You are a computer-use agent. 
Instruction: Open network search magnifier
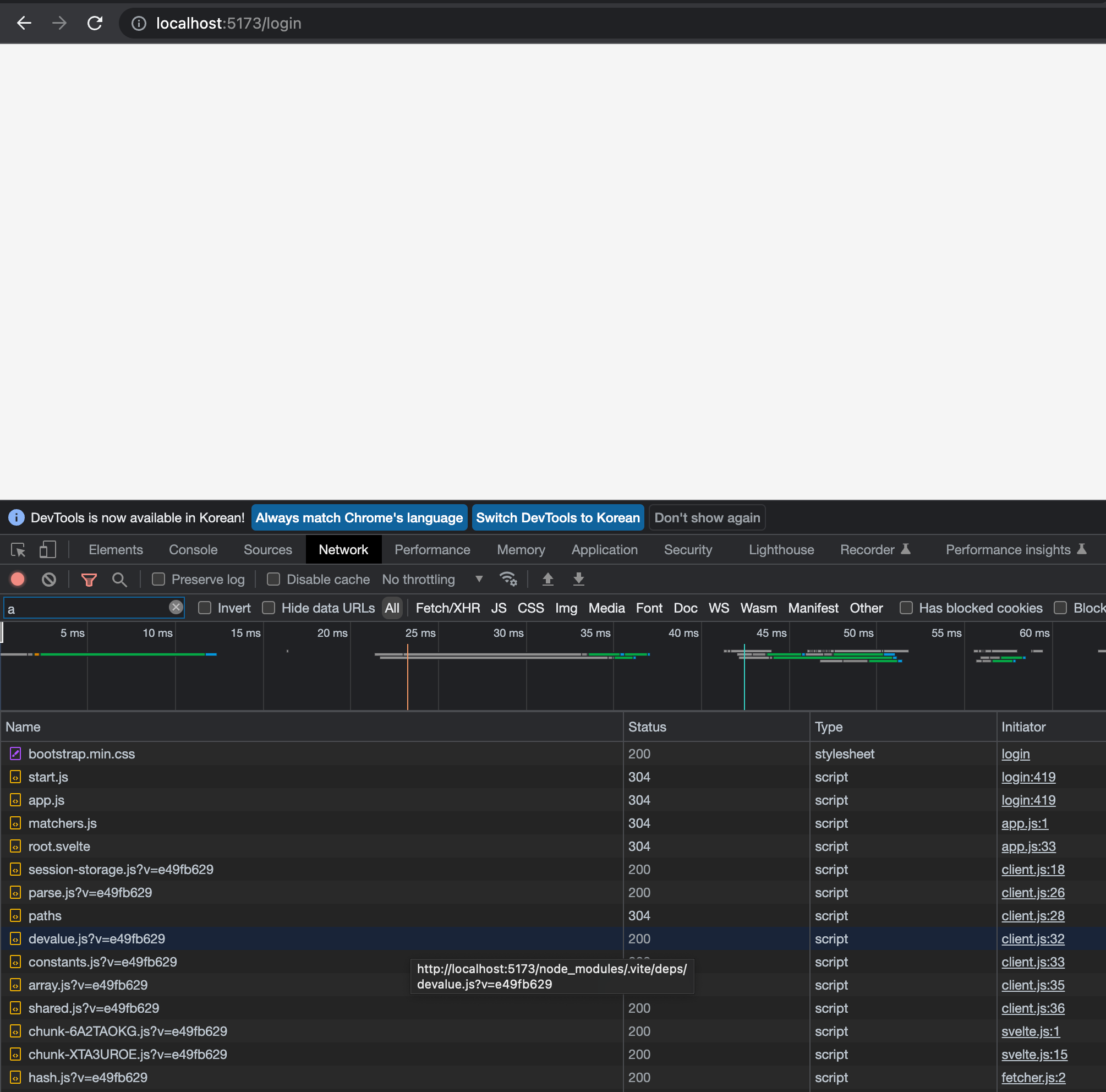[119, 580]
